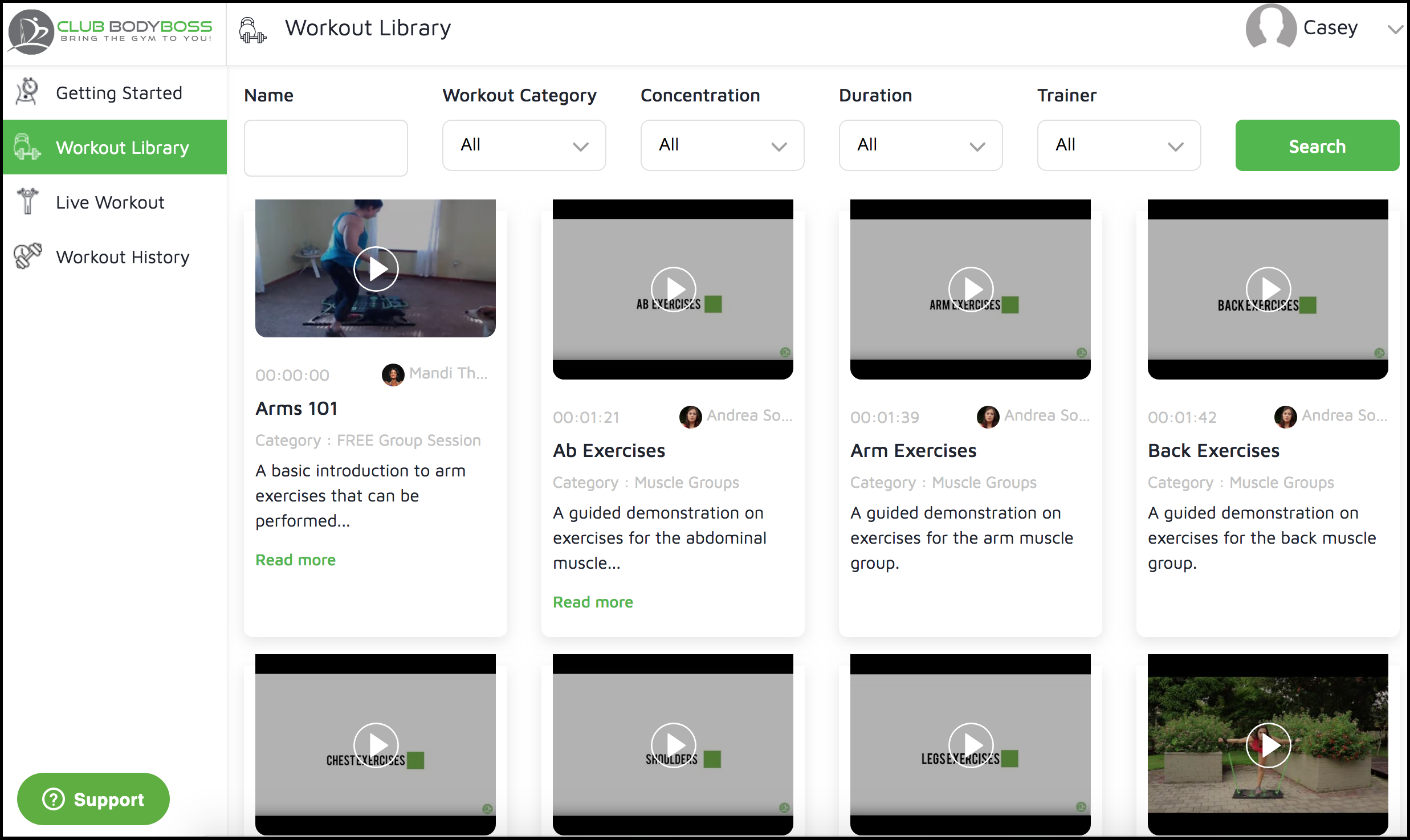This screenshot has height=840, width=1410.
Task: Click the Club BodyBoss logo
Action: pos(111,32)
